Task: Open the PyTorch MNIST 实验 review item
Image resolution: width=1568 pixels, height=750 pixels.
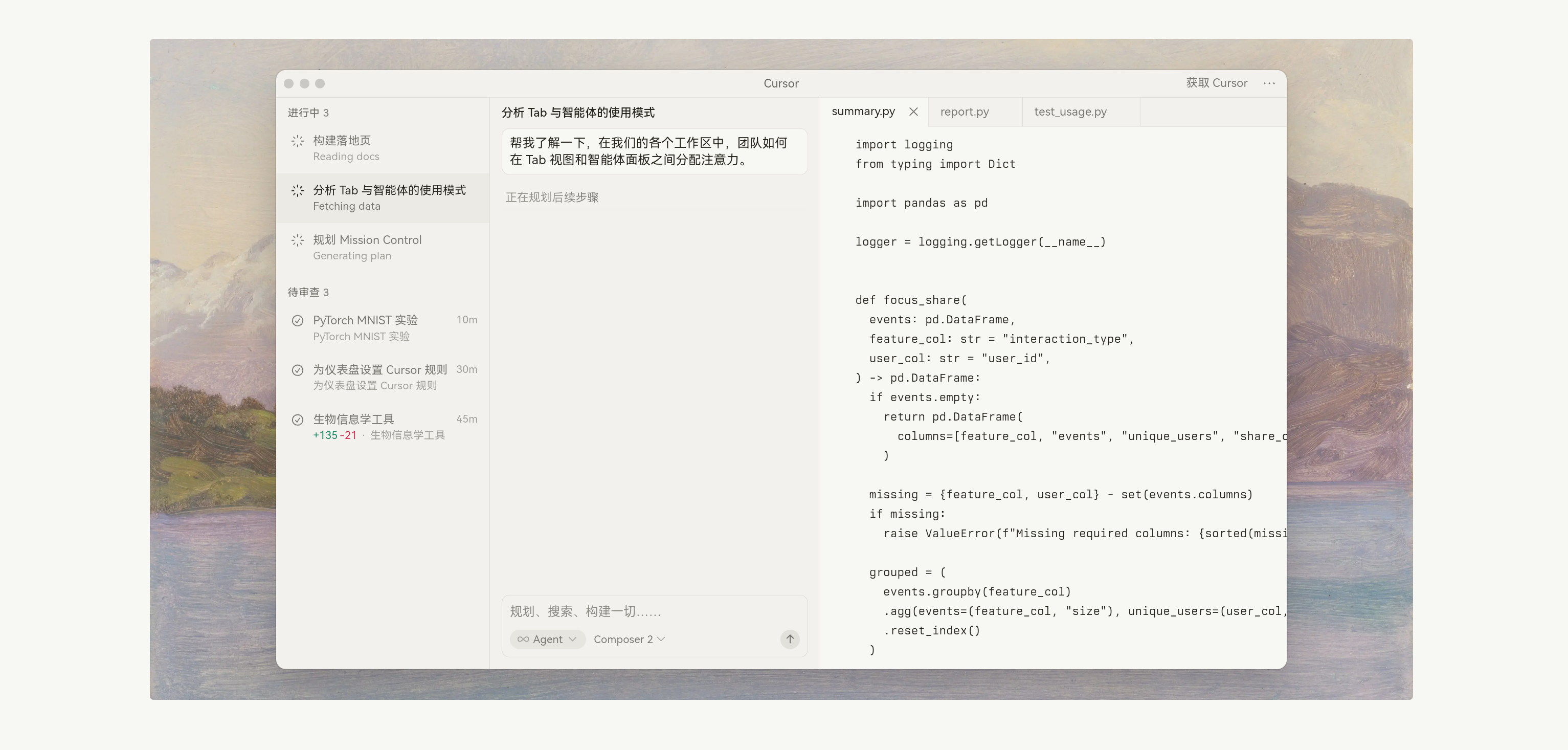Action: coord(383,327)
